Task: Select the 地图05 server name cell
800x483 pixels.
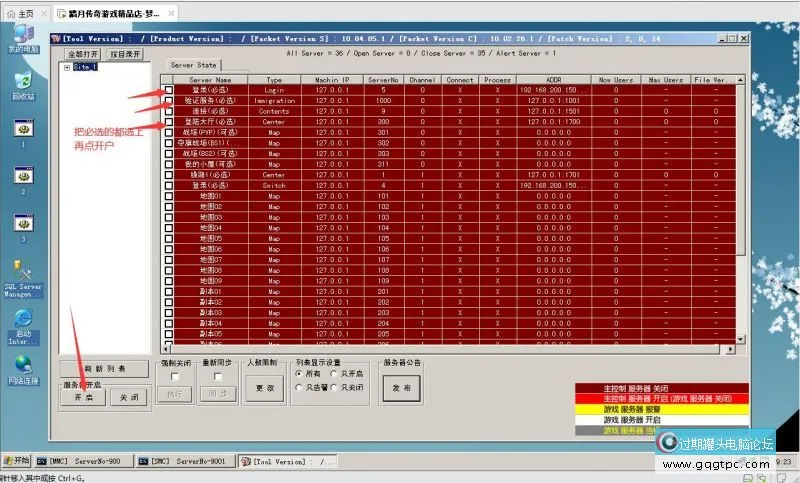Action: [210, 239]
